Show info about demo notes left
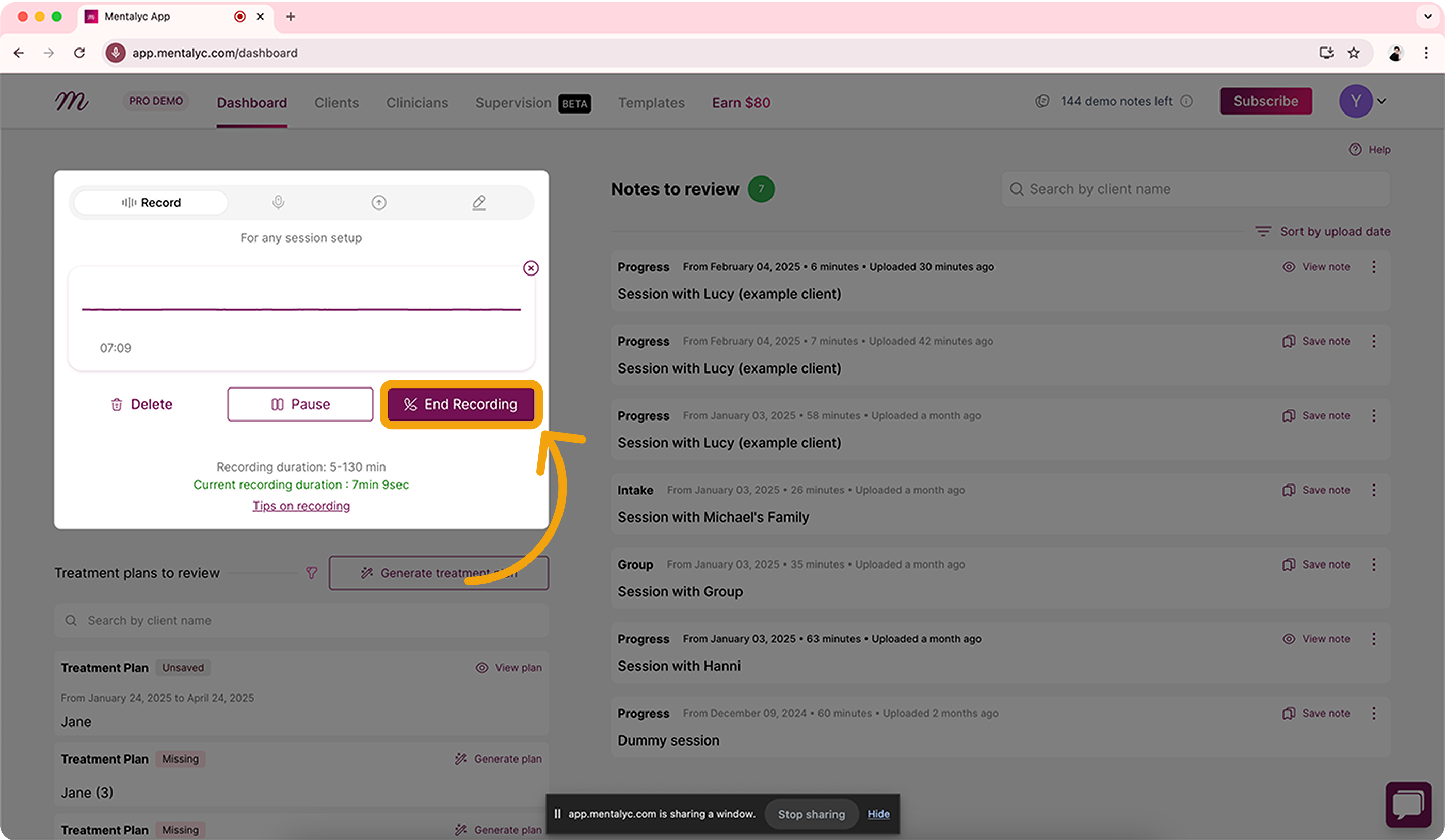 coord(1186,101)
